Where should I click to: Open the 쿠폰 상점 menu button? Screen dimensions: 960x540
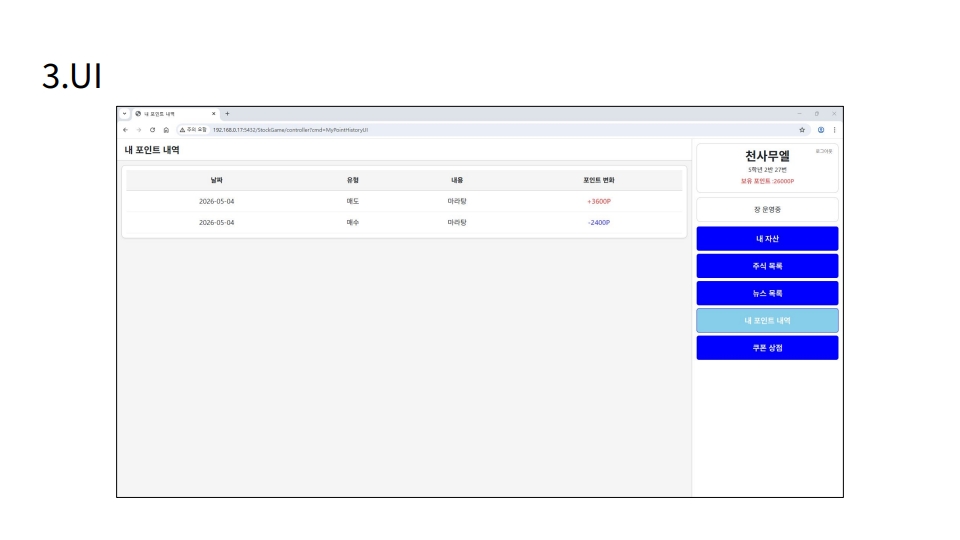[x=767, y=348]
